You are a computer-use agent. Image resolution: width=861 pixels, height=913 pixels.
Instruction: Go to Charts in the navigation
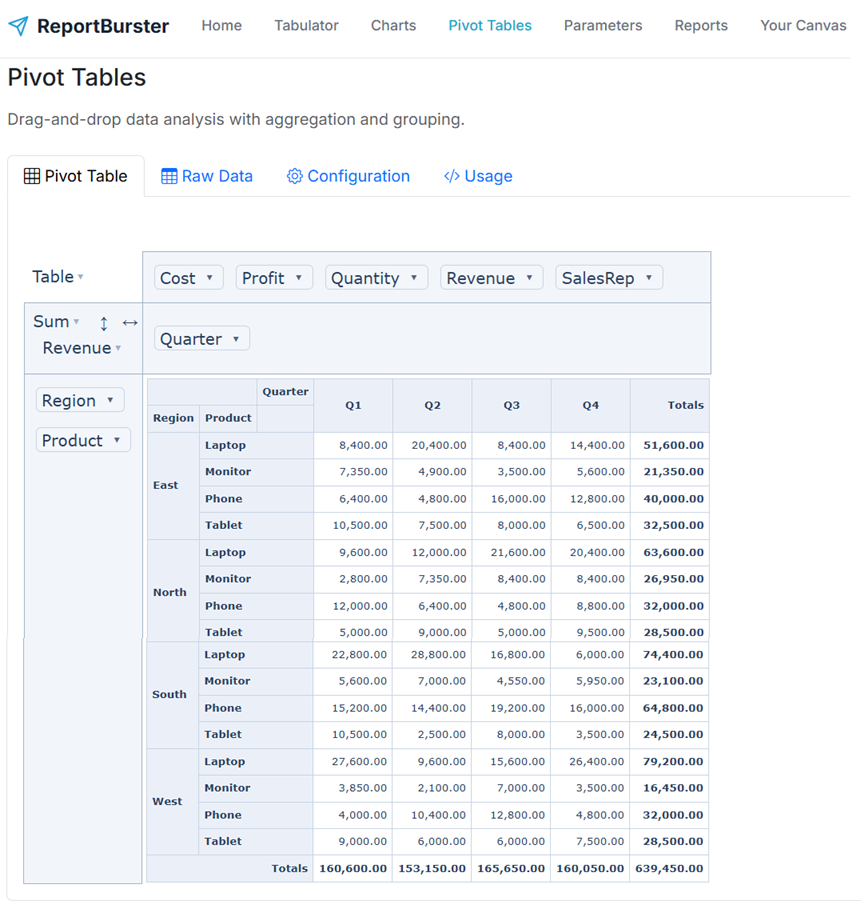[393, 26]
